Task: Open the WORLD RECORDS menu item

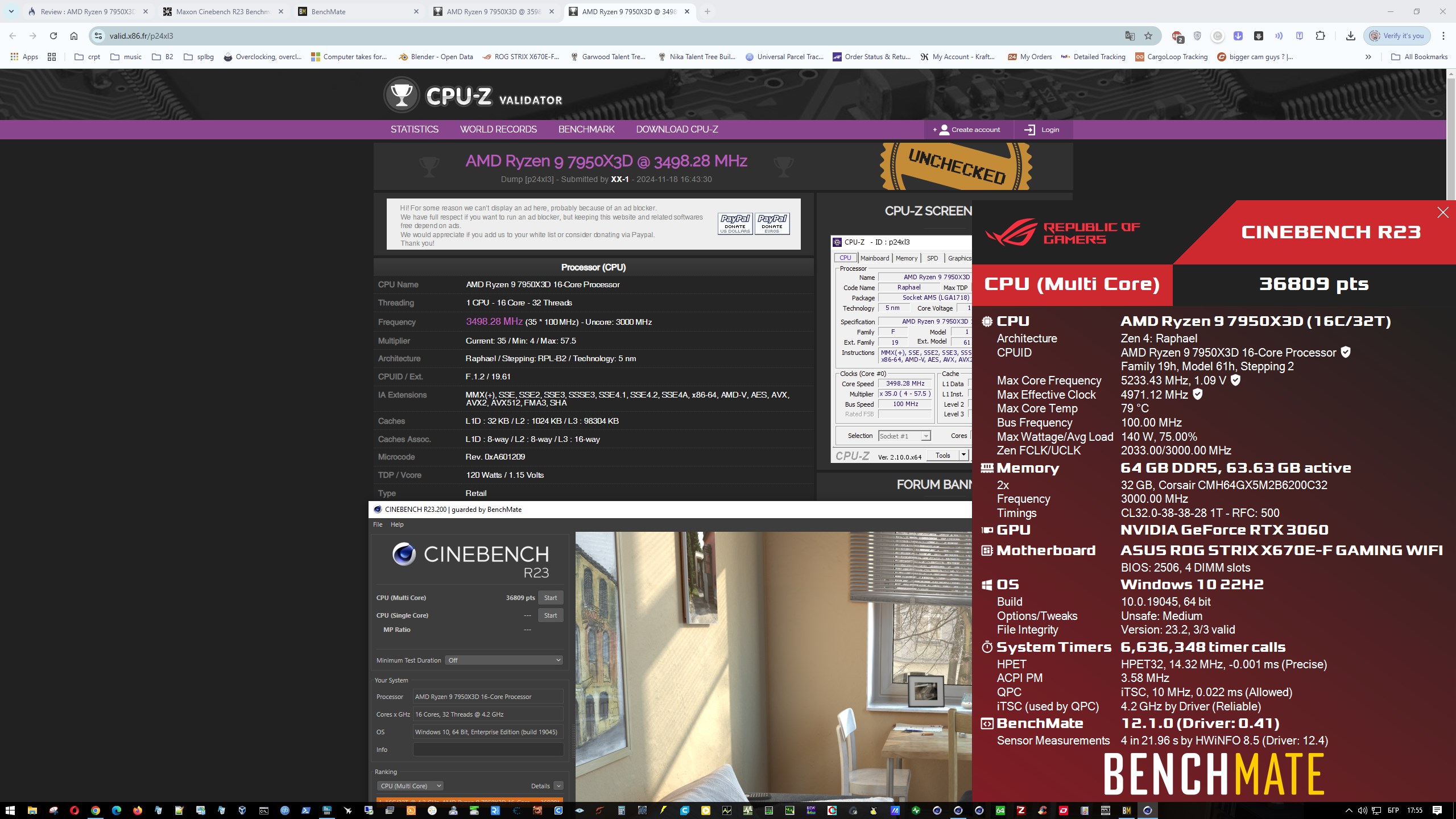Action: 498,130
